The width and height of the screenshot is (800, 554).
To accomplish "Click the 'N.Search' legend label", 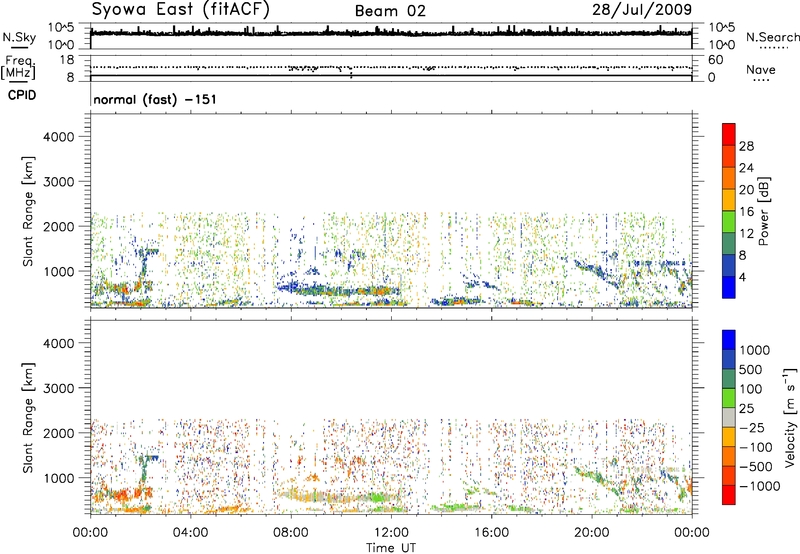I will tap(772, 37).
